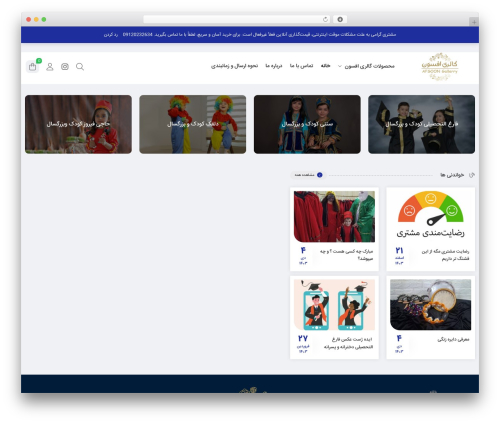This screenshot has width=500, height=423.
Task: Click the خواندنی ها section heading
Action: click(452, 175)
